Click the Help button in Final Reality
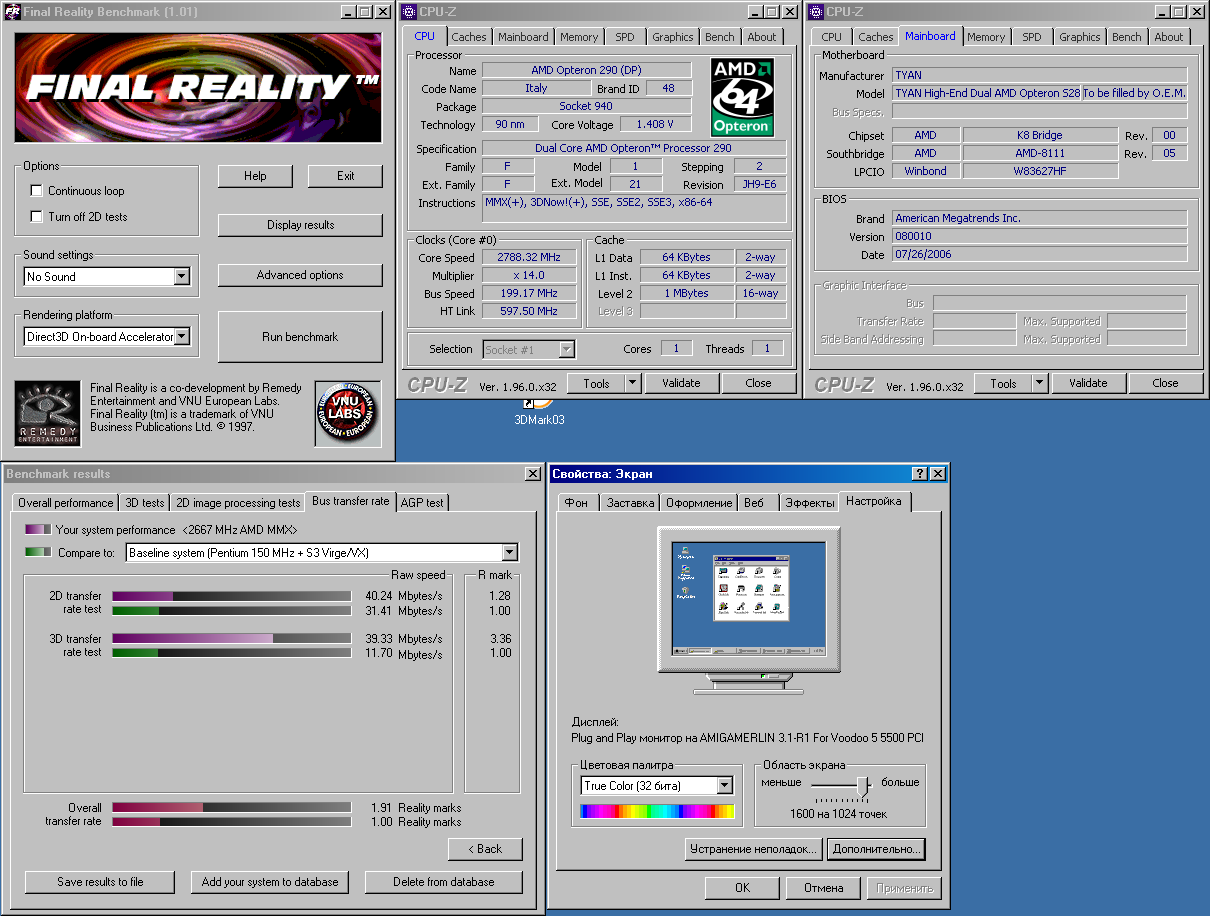 tap(255, 176)
